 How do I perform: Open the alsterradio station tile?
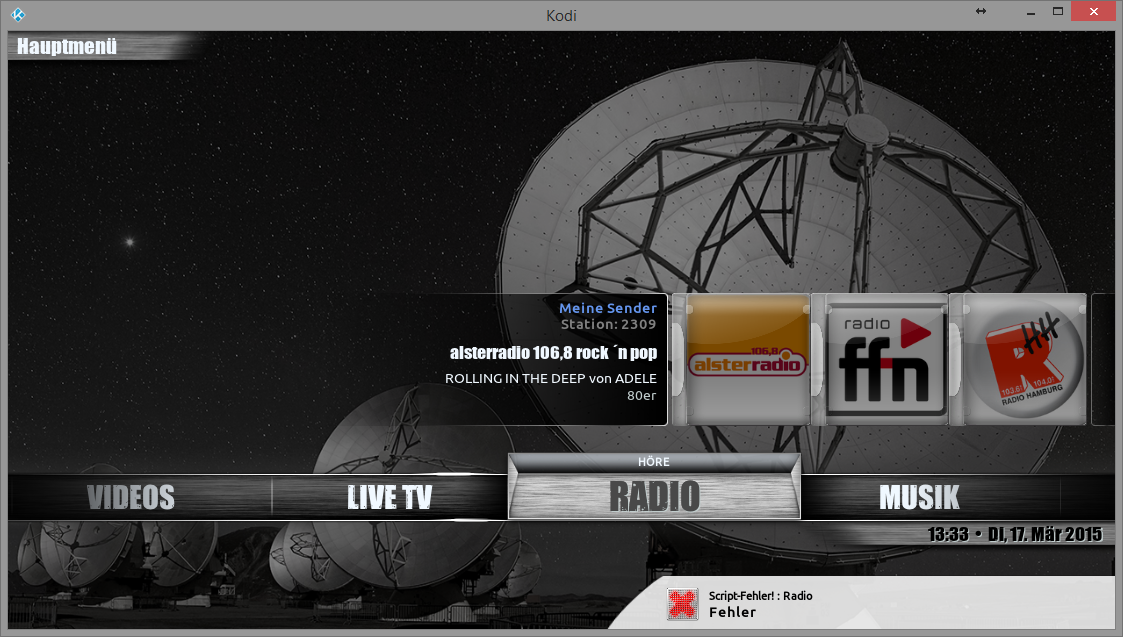pyautogui.click(x=747, y=359)
